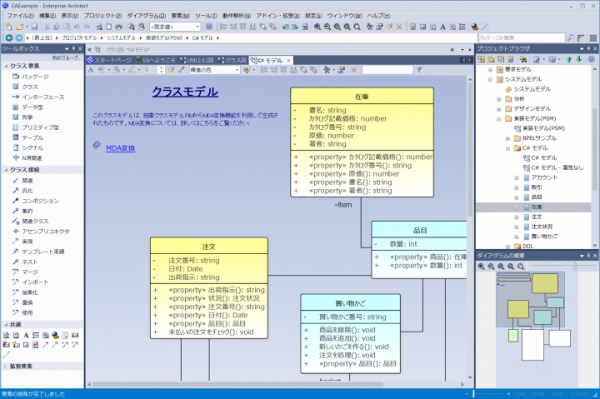Image resolution: width=600 pixels, height=399 pixels.
Task: Click the クラスモデル title link
Action: (185, 92)
